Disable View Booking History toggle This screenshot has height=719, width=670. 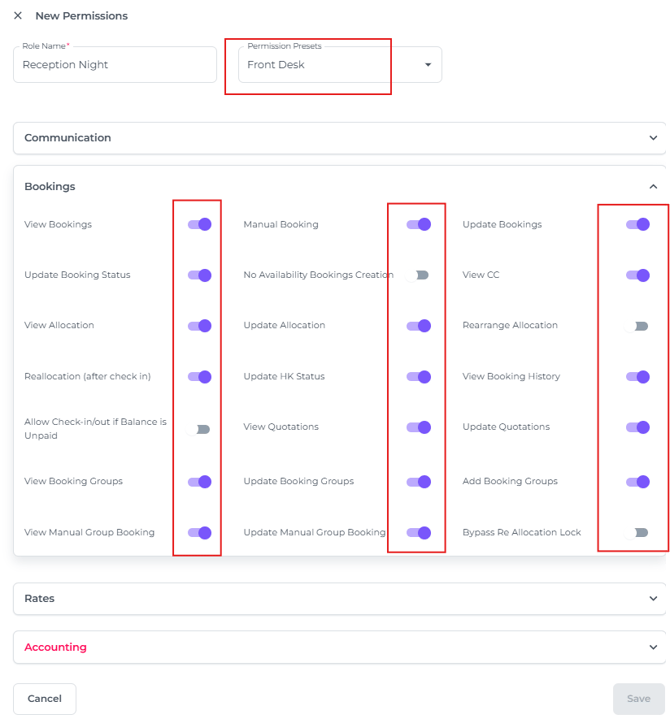(637, 377)
